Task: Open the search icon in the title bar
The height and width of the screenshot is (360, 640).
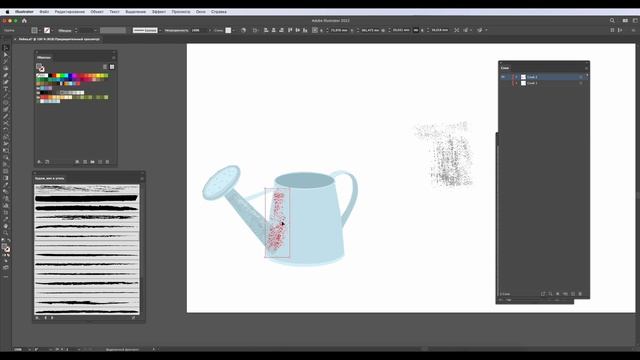Action: point(612,20)
